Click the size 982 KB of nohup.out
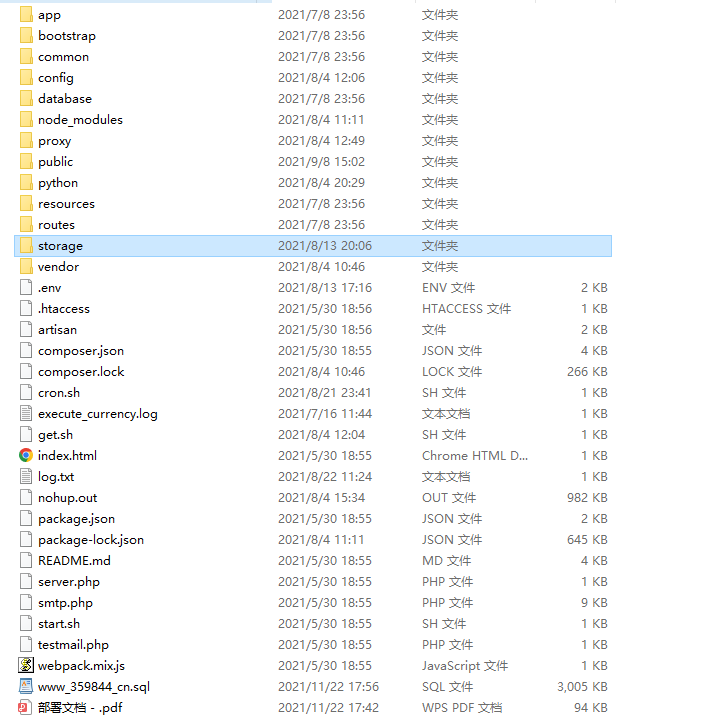The image size is (705, 723). (587, 498)
